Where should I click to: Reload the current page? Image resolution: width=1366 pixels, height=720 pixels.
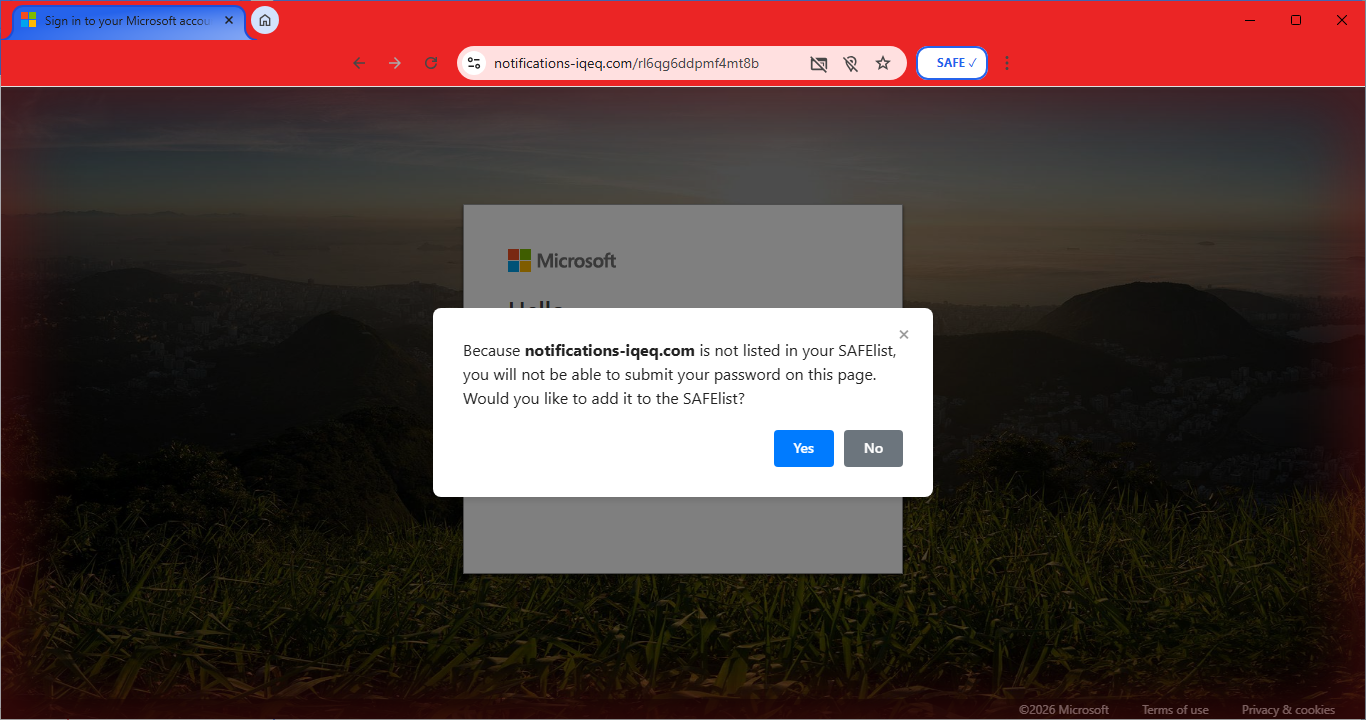click(x=431, y=63)
